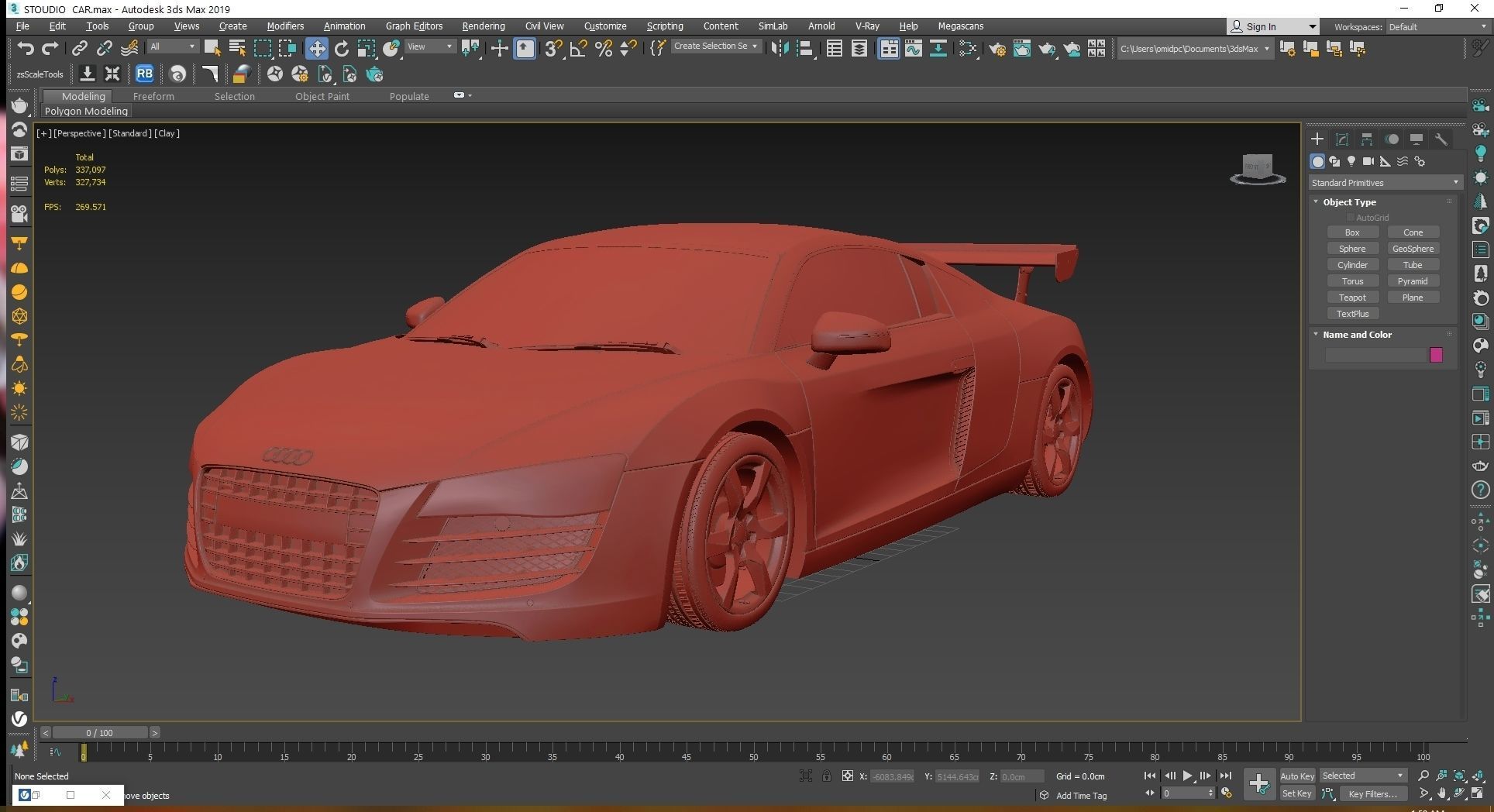Click the Redo arrow icon
Viewport: 1494px width, 812px height.
pyautogui.click(x=50, y=48)
